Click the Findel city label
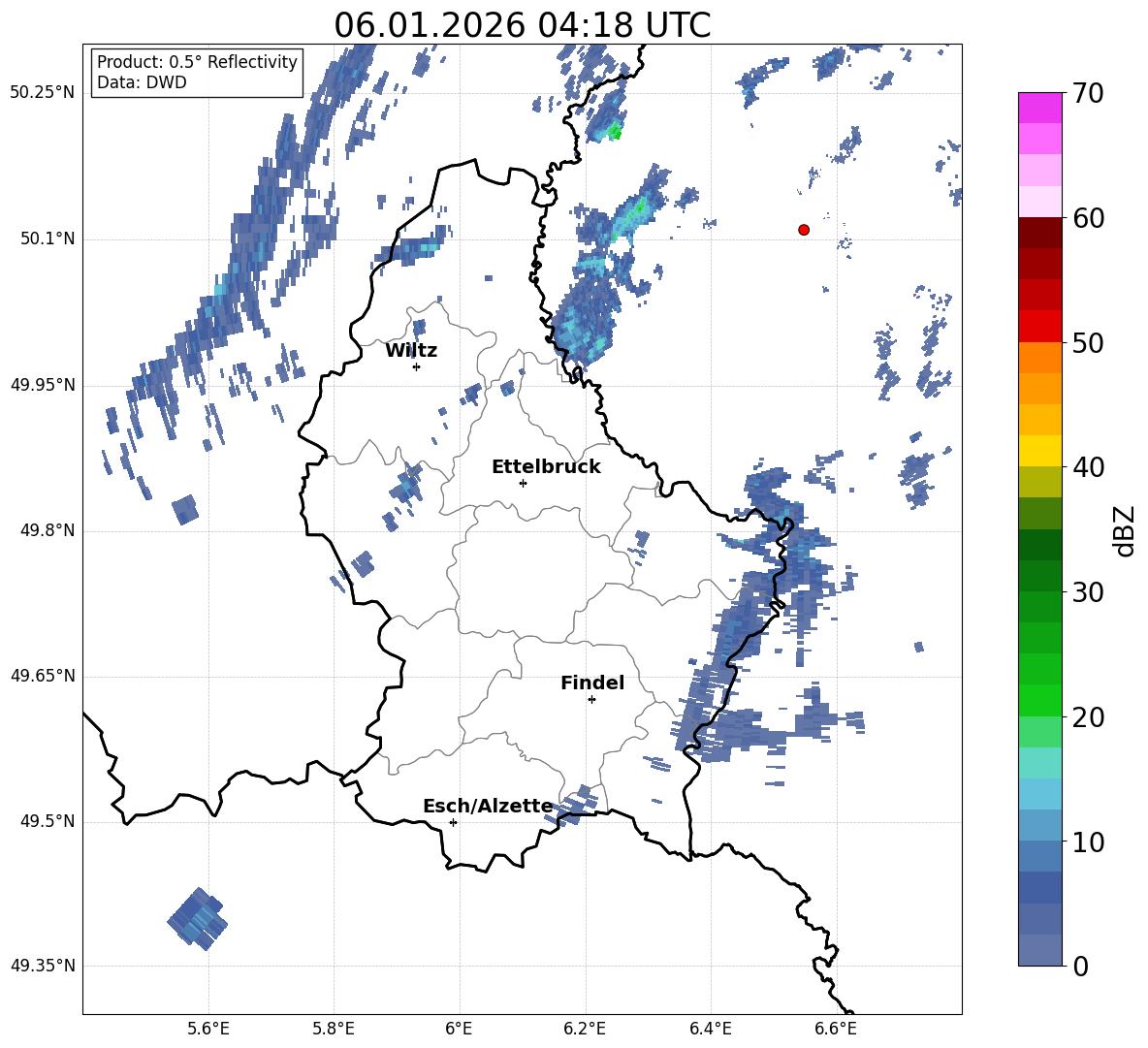Image resolution: width=1148 pixels, height=1048 pixels. coord(592,683)
